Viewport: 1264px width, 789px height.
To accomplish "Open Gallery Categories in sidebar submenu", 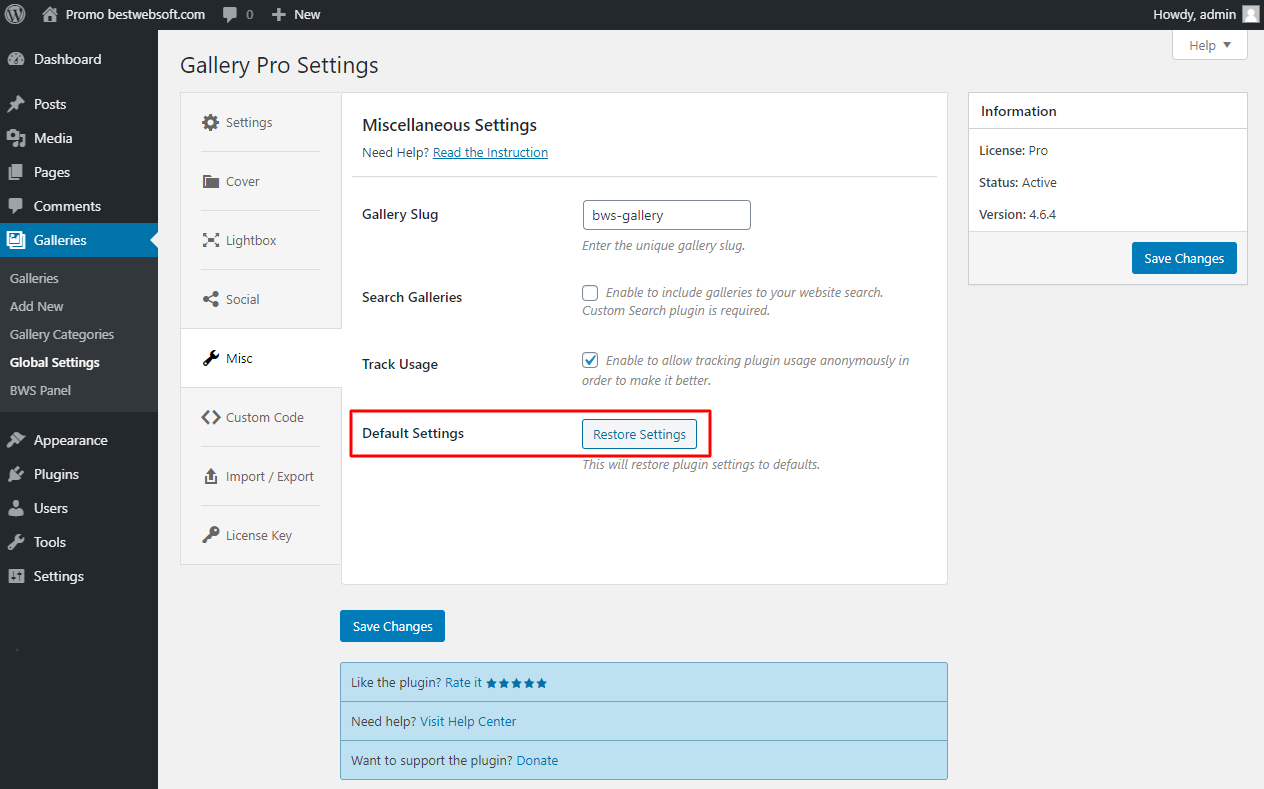I will 62,334.
